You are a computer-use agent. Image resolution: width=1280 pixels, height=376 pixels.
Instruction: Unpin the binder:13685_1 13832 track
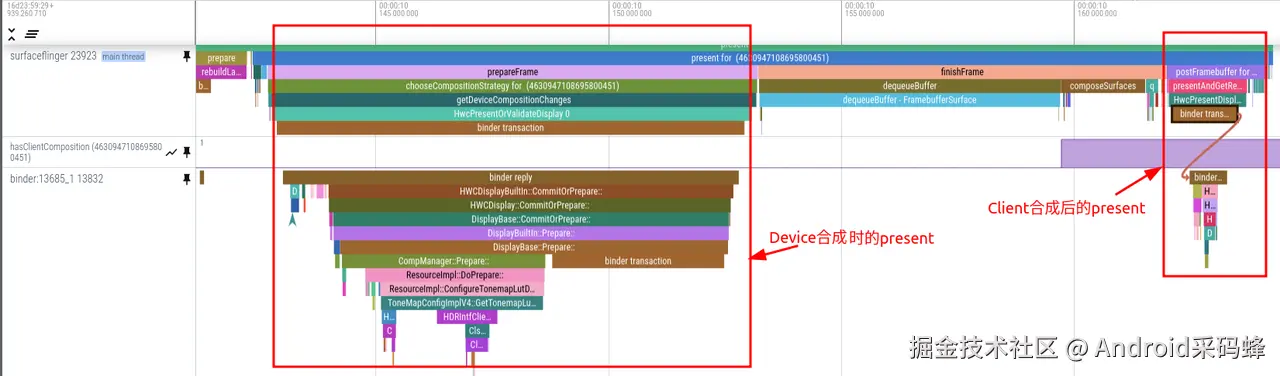point(186,179)
